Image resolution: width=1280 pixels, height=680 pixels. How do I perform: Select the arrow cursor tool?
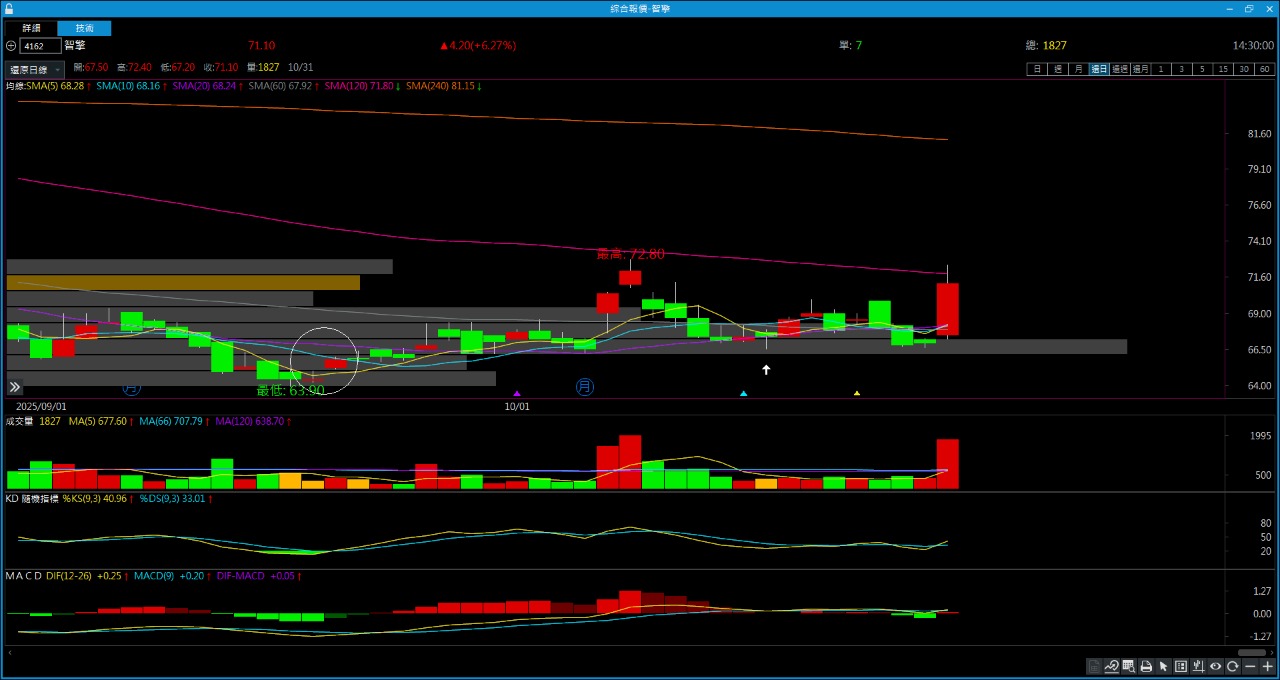(1163, 667)
